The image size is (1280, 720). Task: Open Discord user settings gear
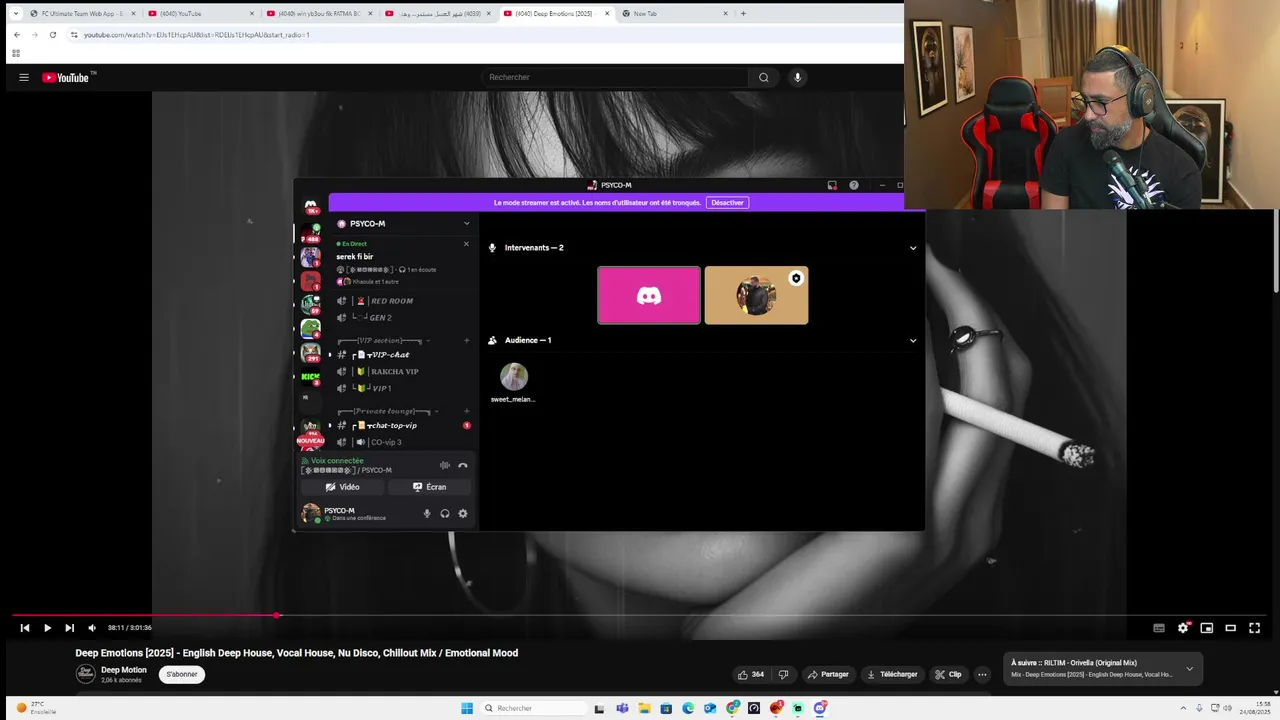[463, 514]
